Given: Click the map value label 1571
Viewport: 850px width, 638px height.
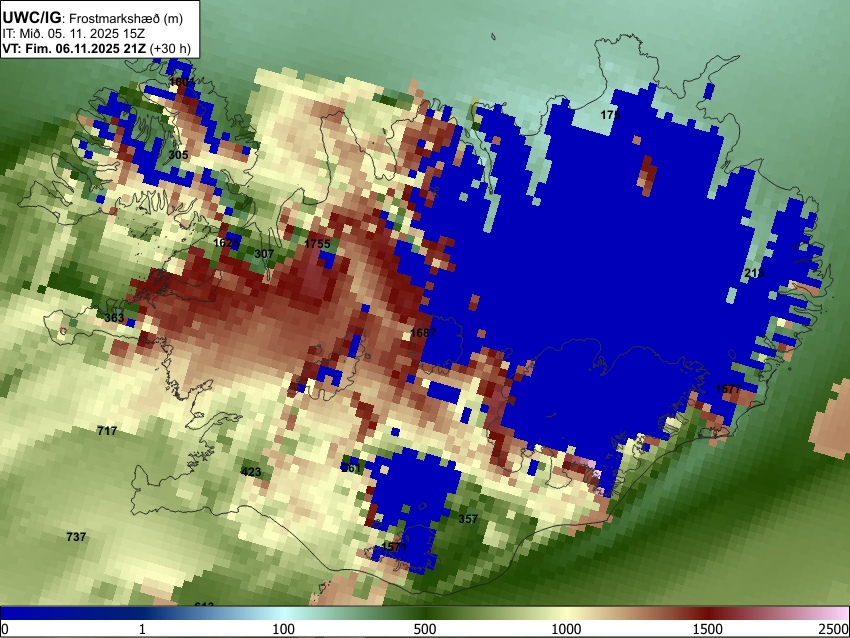Looking at the screenshot, I should 394,546.
